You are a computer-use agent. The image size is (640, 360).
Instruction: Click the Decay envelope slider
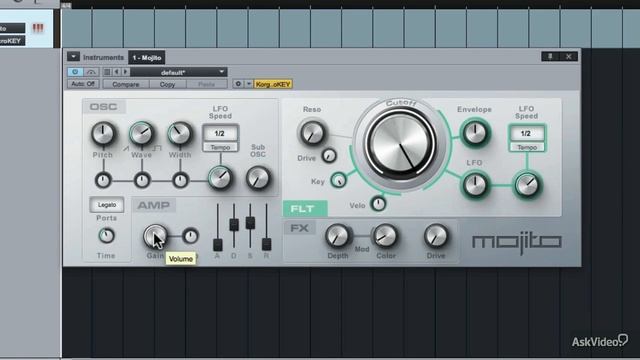coord(234,224)
